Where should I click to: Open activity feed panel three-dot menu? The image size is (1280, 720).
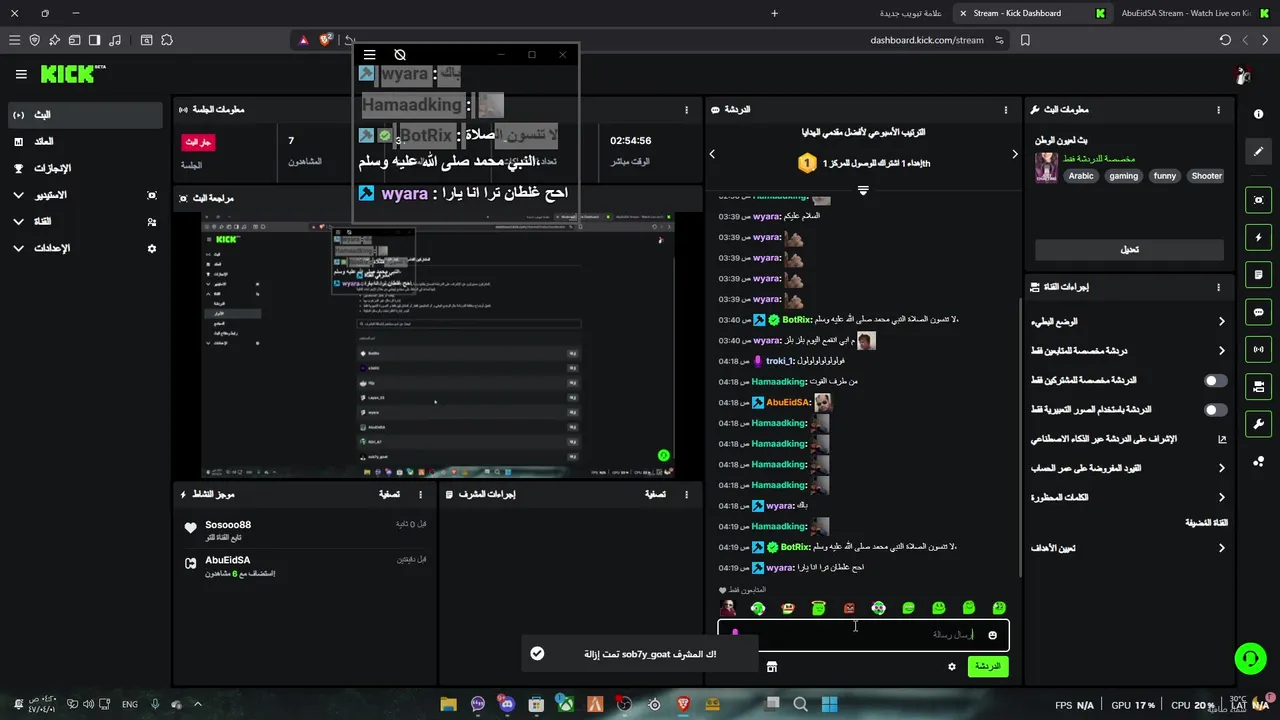coord(420,494)
